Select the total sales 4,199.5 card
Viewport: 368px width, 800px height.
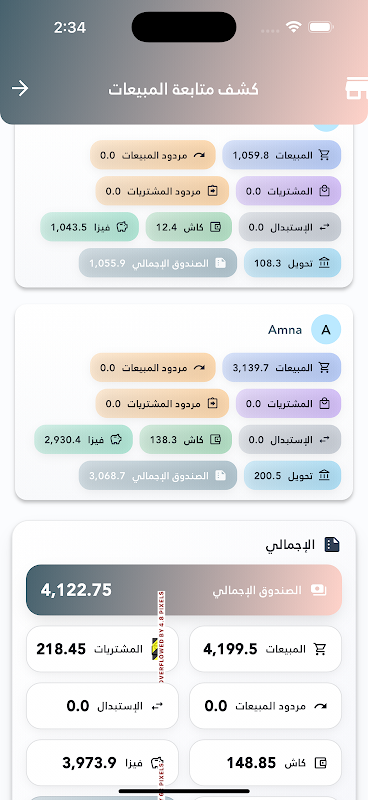point(265,649)
